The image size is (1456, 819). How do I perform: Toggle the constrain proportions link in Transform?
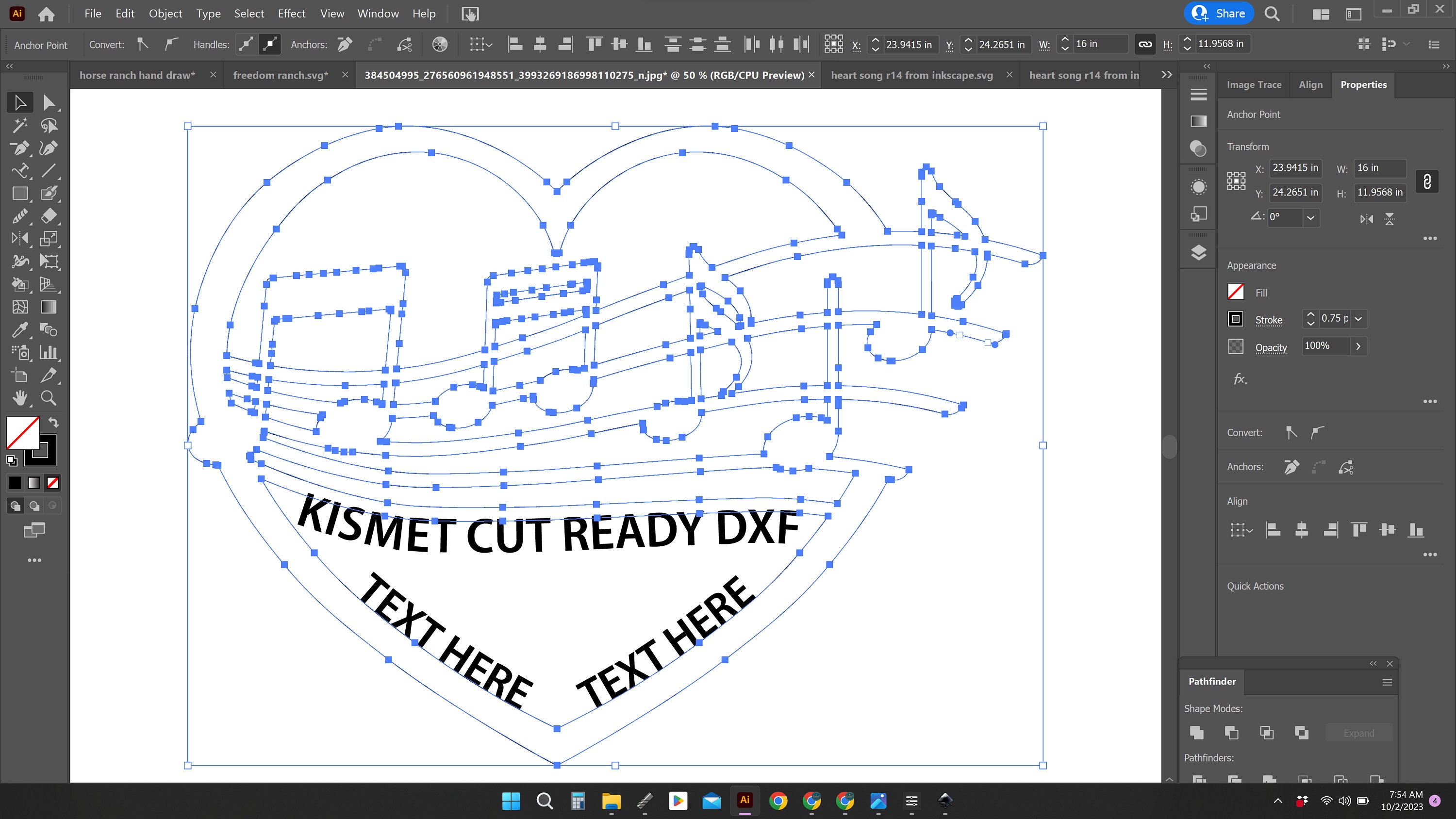click(x=1427, y=181)
